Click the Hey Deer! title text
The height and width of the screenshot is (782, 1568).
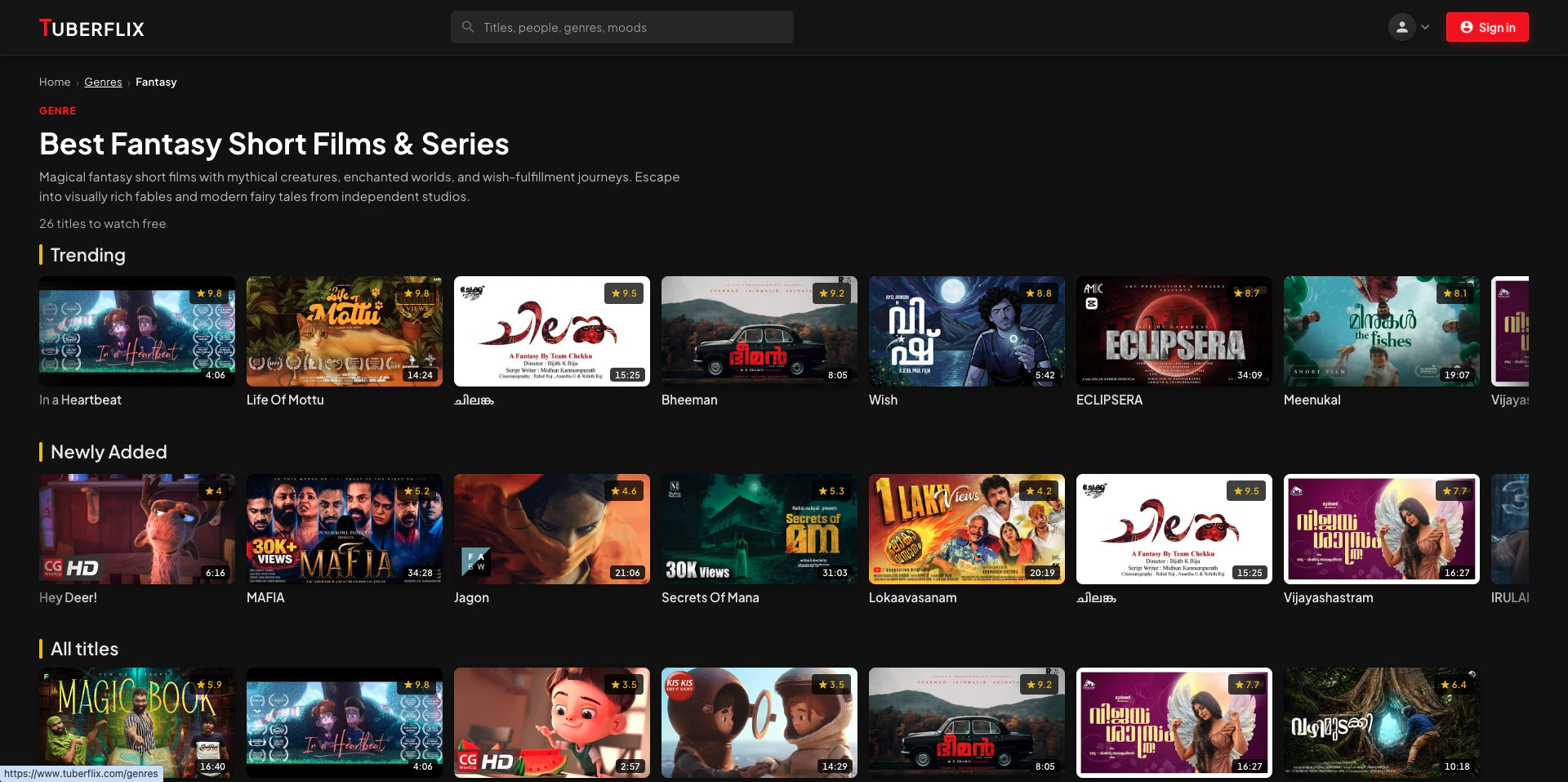tap(68, 597)
